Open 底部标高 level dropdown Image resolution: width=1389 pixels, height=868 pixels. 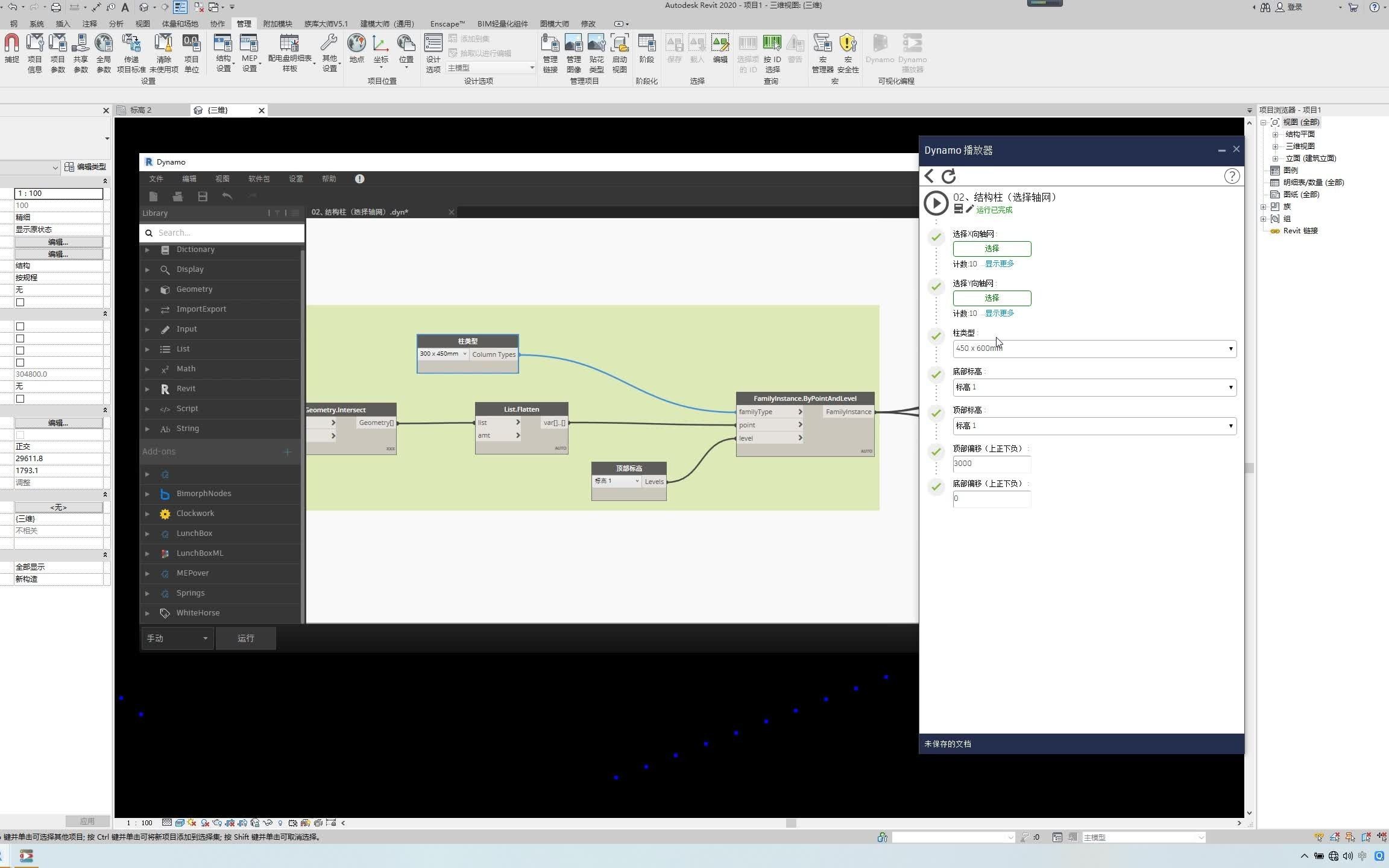(x=1094, y=387)
